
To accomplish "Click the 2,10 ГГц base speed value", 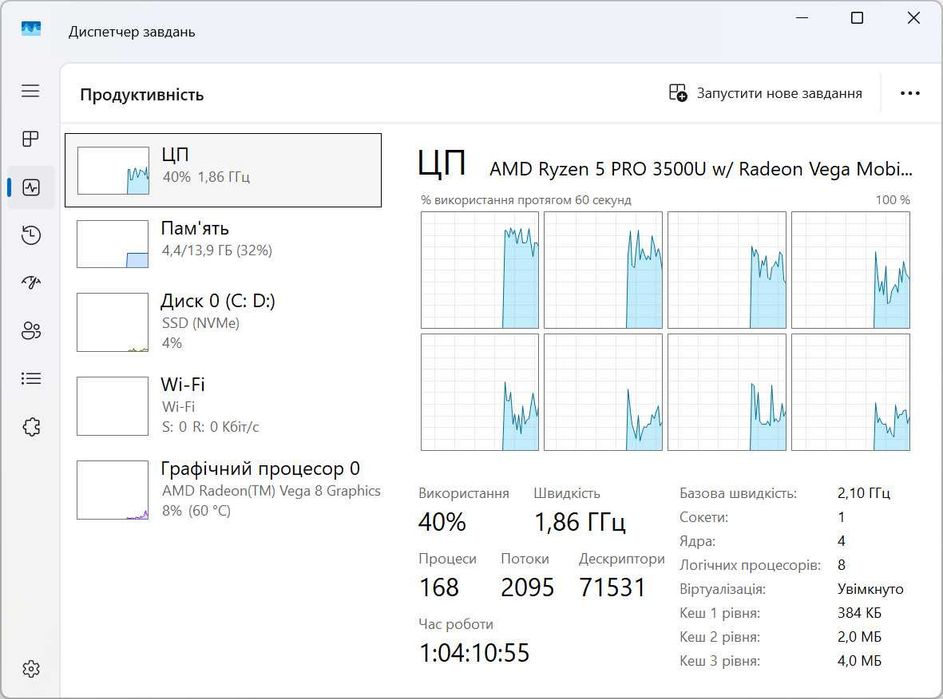I will pyautogui.click(x=864, y=493).
